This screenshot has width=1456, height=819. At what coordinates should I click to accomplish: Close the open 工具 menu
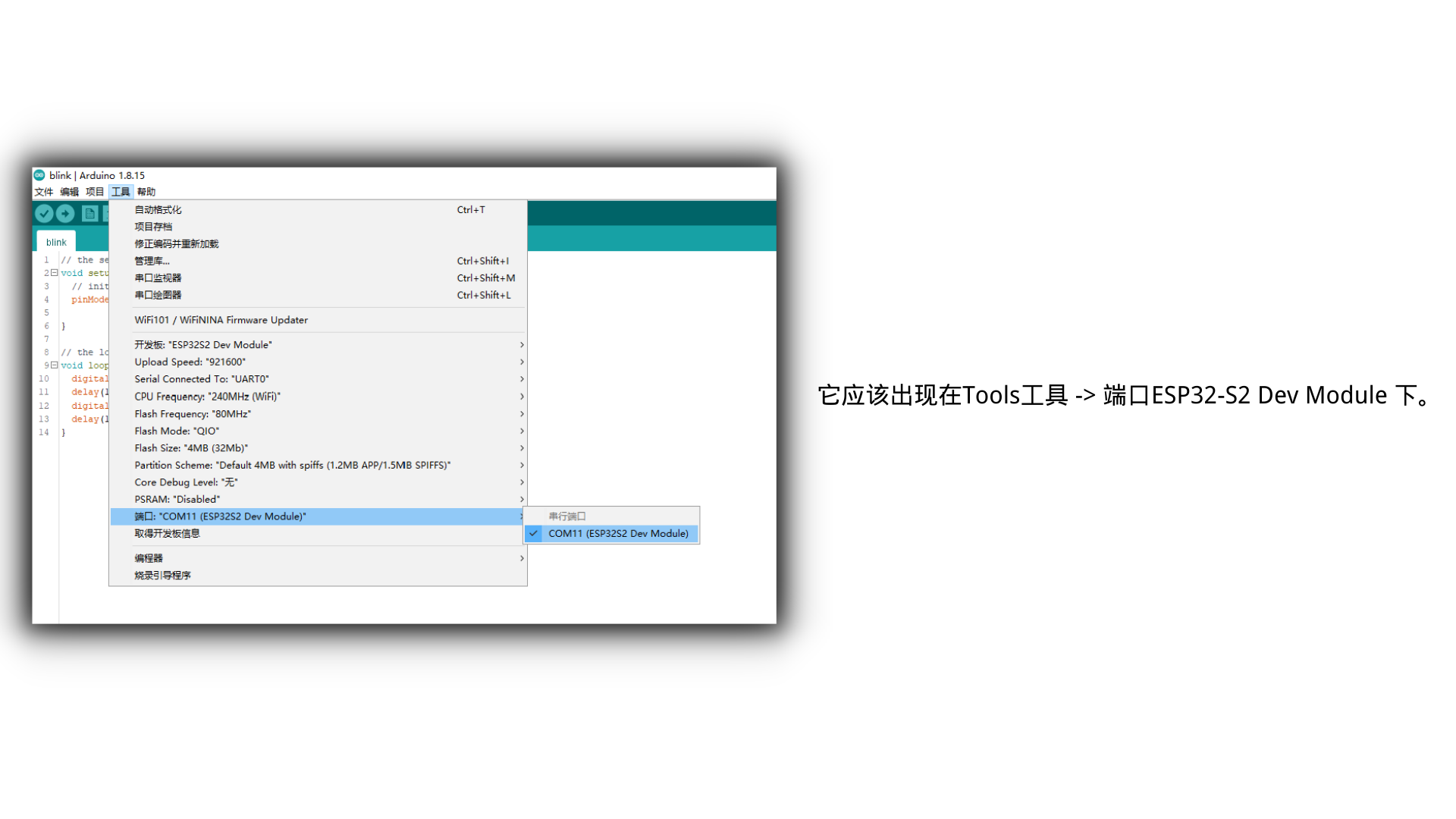(121, 192)
